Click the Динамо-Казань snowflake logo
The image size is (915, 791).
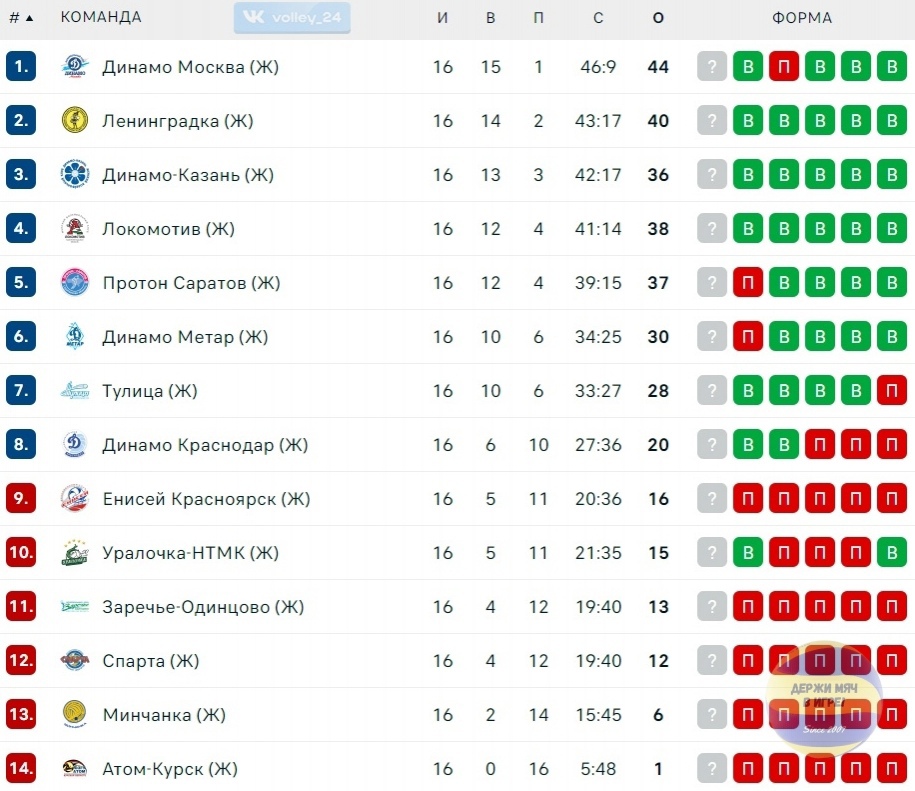point(75,174)
